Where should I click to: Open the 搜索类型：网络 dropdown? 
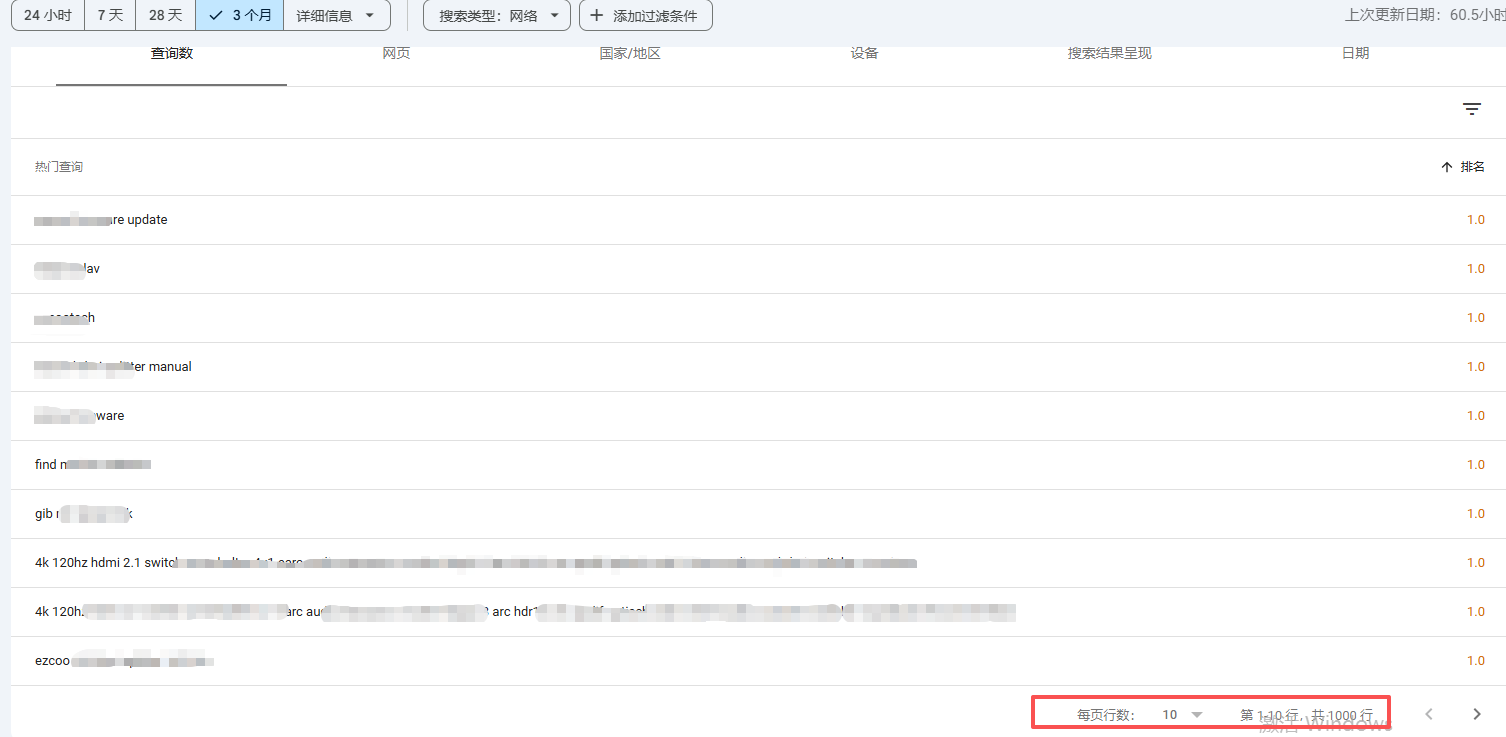click(x=497, y=15)
